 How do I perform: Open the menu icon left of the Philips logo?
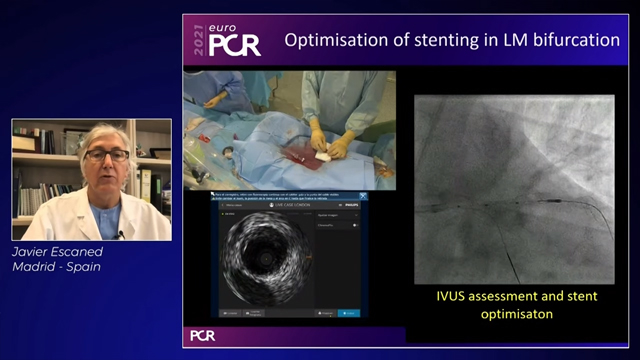tap(340, 205)
